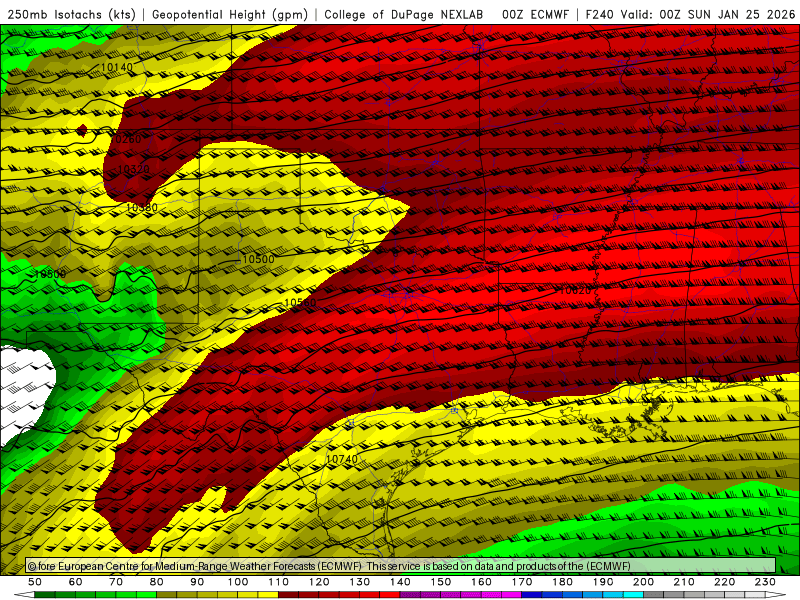Click the 10320 height contour label
This screenshot has height=600, width=800.
coord(134,169)
